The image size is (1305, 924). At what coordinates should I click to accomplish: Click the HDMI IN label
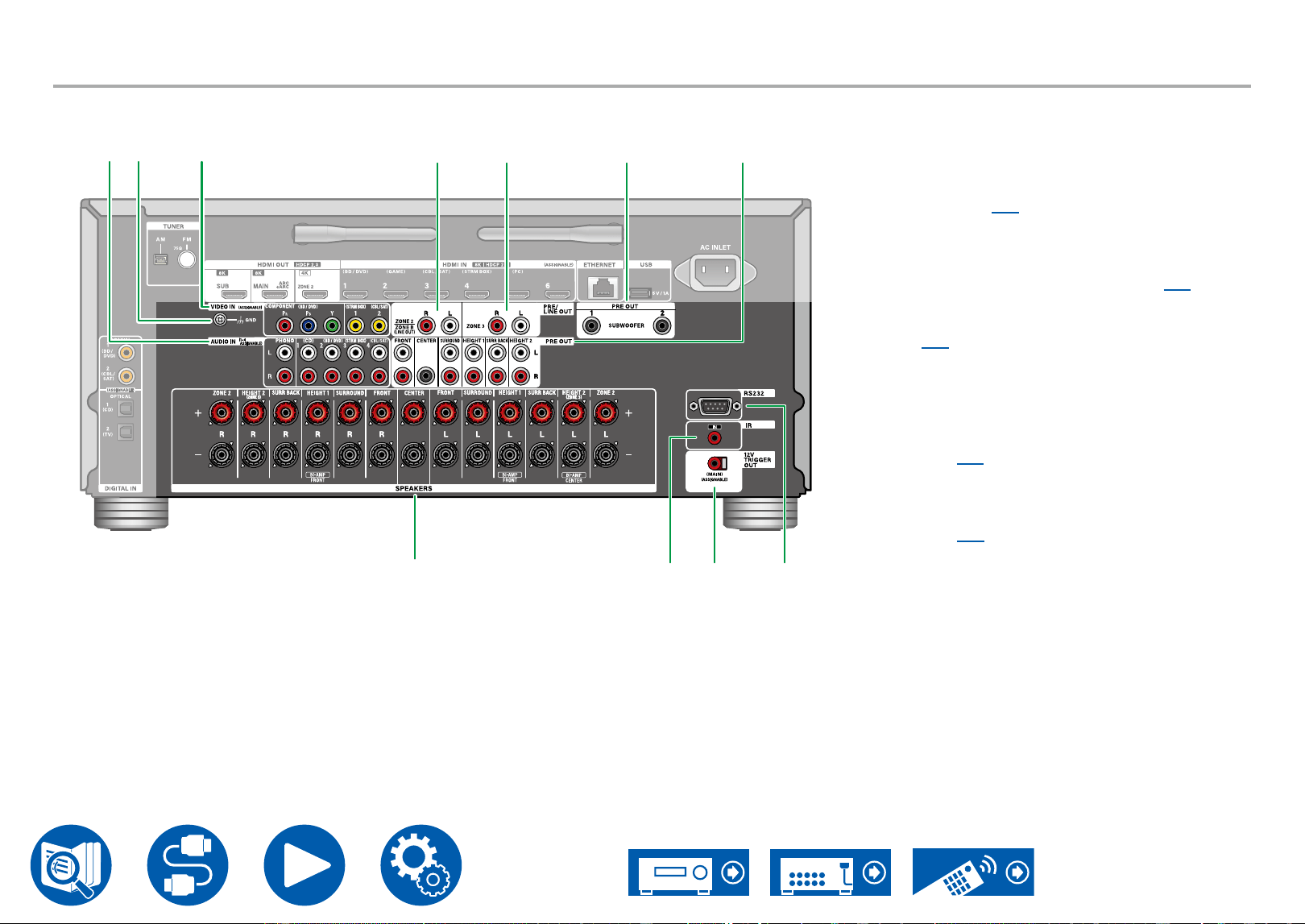tap(454, 264)
